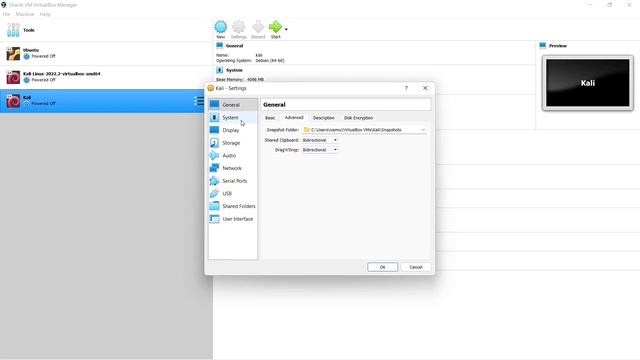Viewport: 640px width, 360px height.
Task: Switch to the Advanced tab
Action: tap(294, 118)
